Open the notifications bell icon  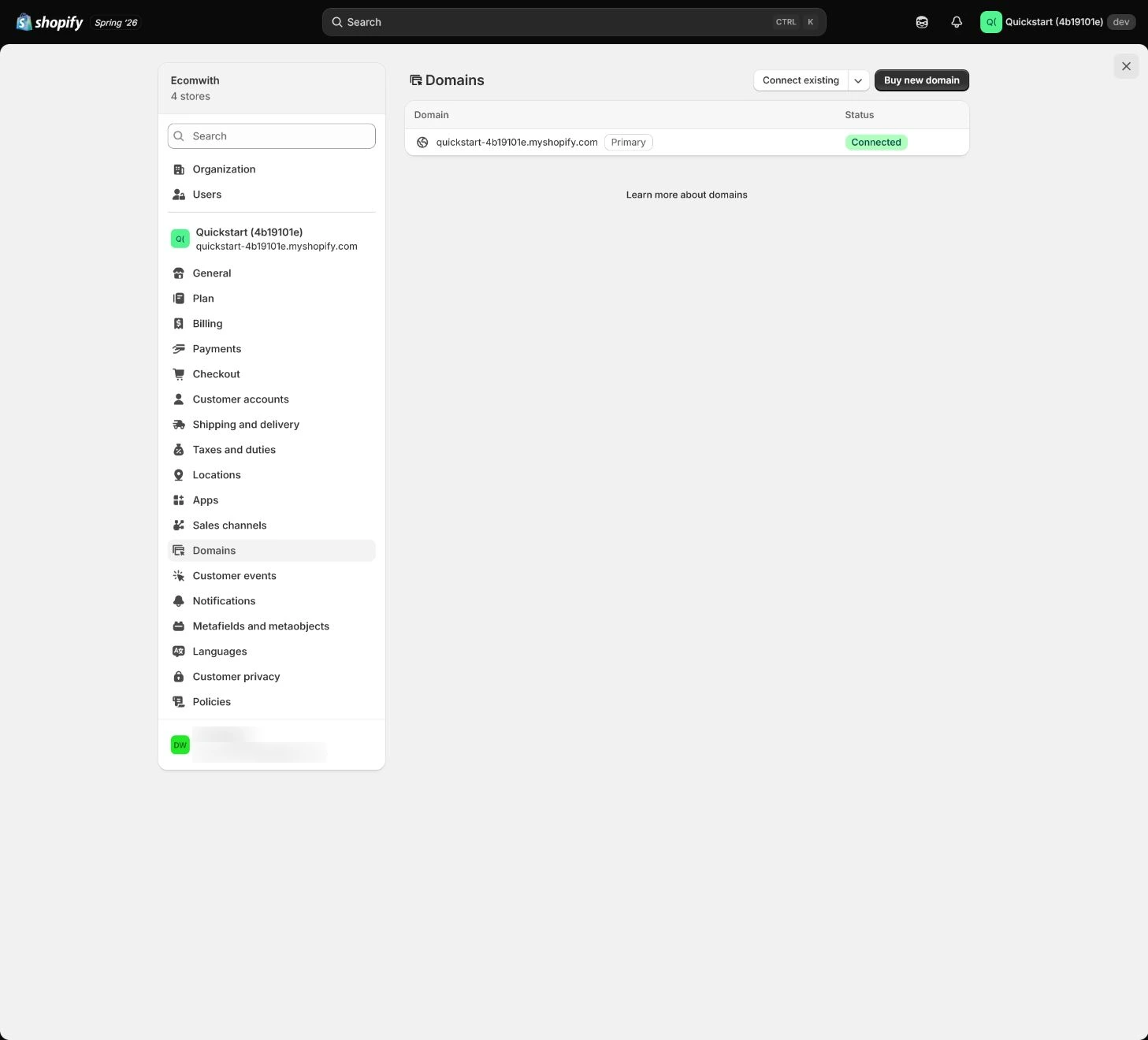pos(957,22)
